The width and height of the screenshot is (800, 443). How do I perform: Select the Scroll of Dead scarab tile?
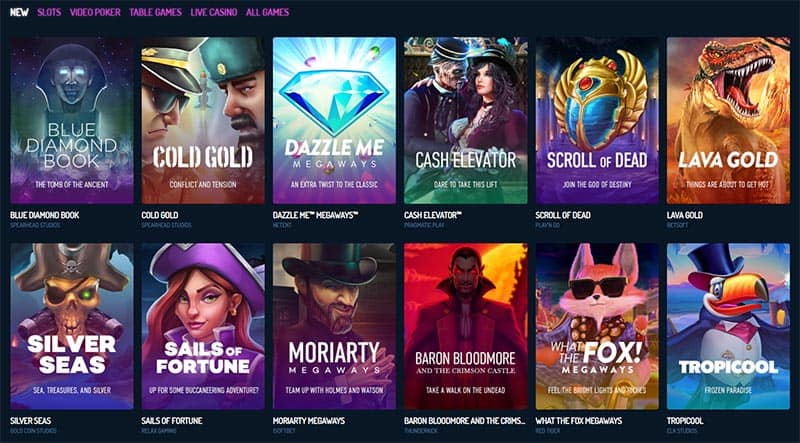[x=597, y=120]
